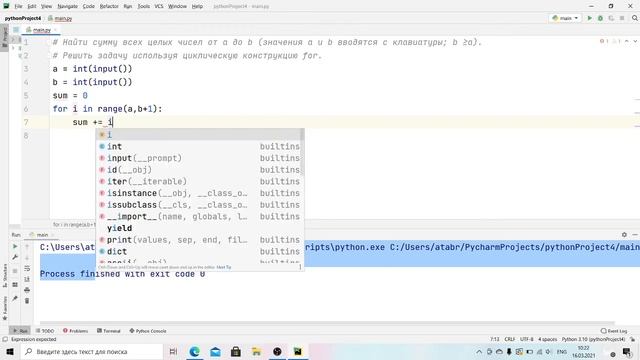Open Python Console tool window tab
Screen dimensions: 640x360
tap(148, 331)
